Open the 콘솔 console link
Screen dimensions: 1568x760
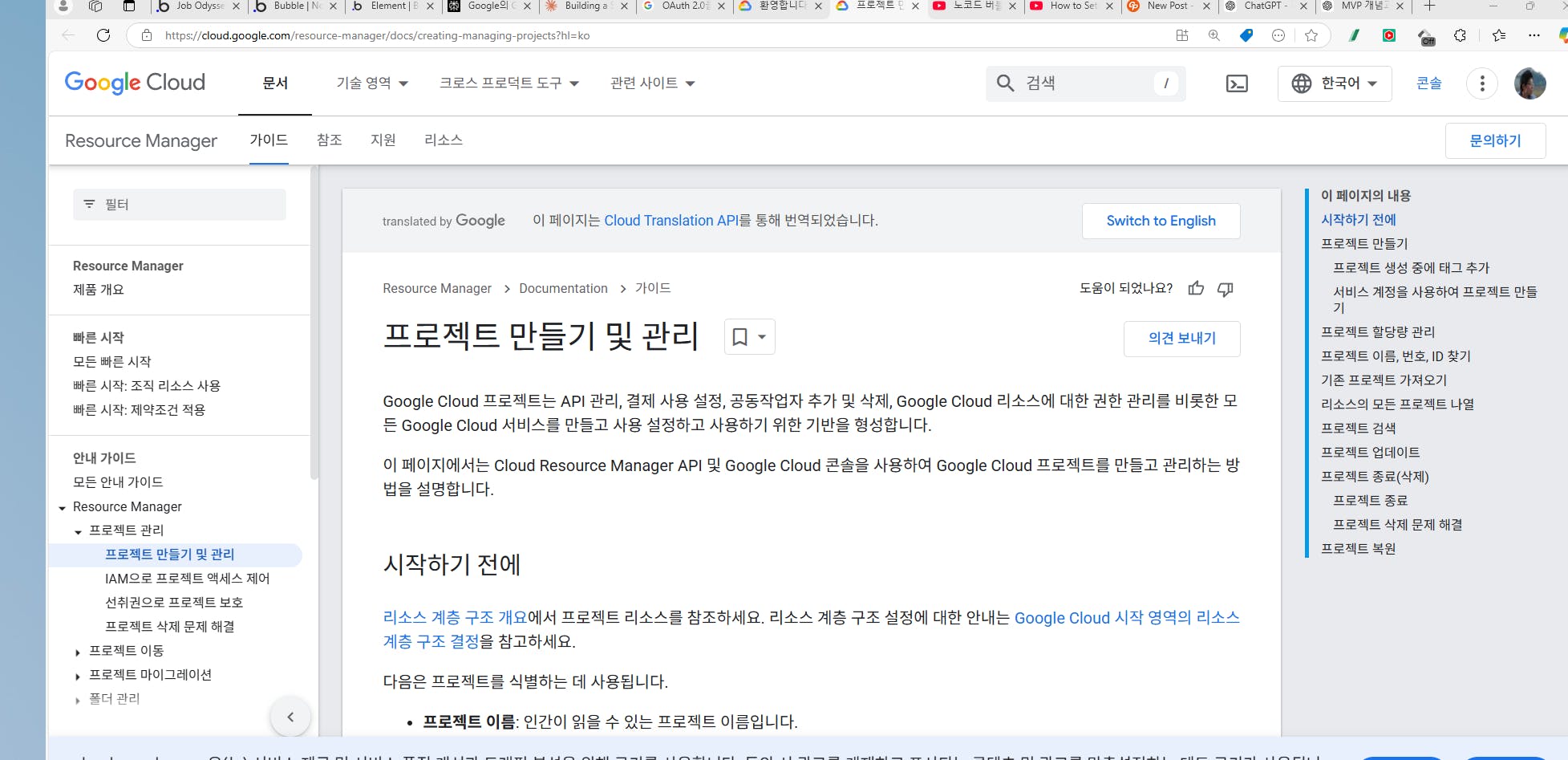coord(1429,83)
